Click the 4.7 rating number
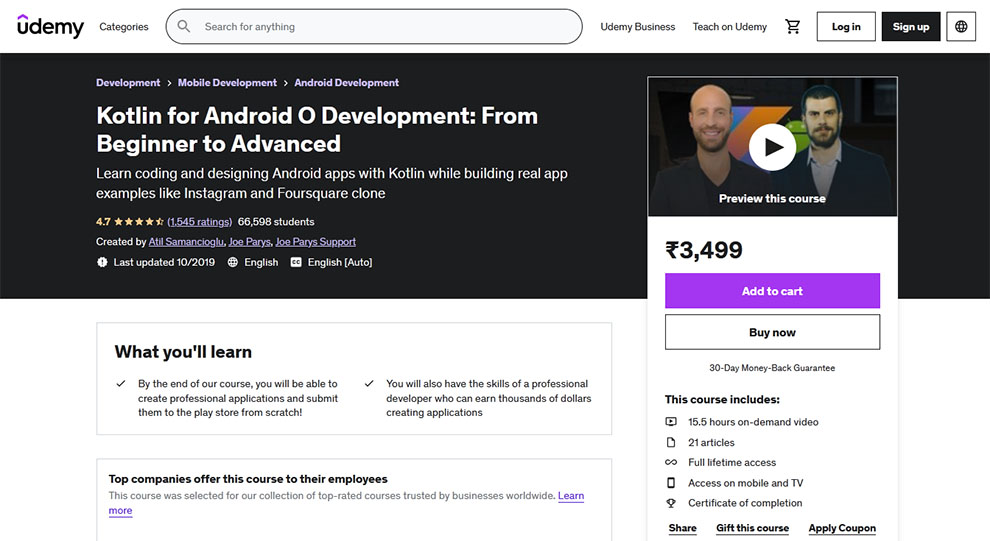This screenshot has height=541, width=990. pos(103,222)
